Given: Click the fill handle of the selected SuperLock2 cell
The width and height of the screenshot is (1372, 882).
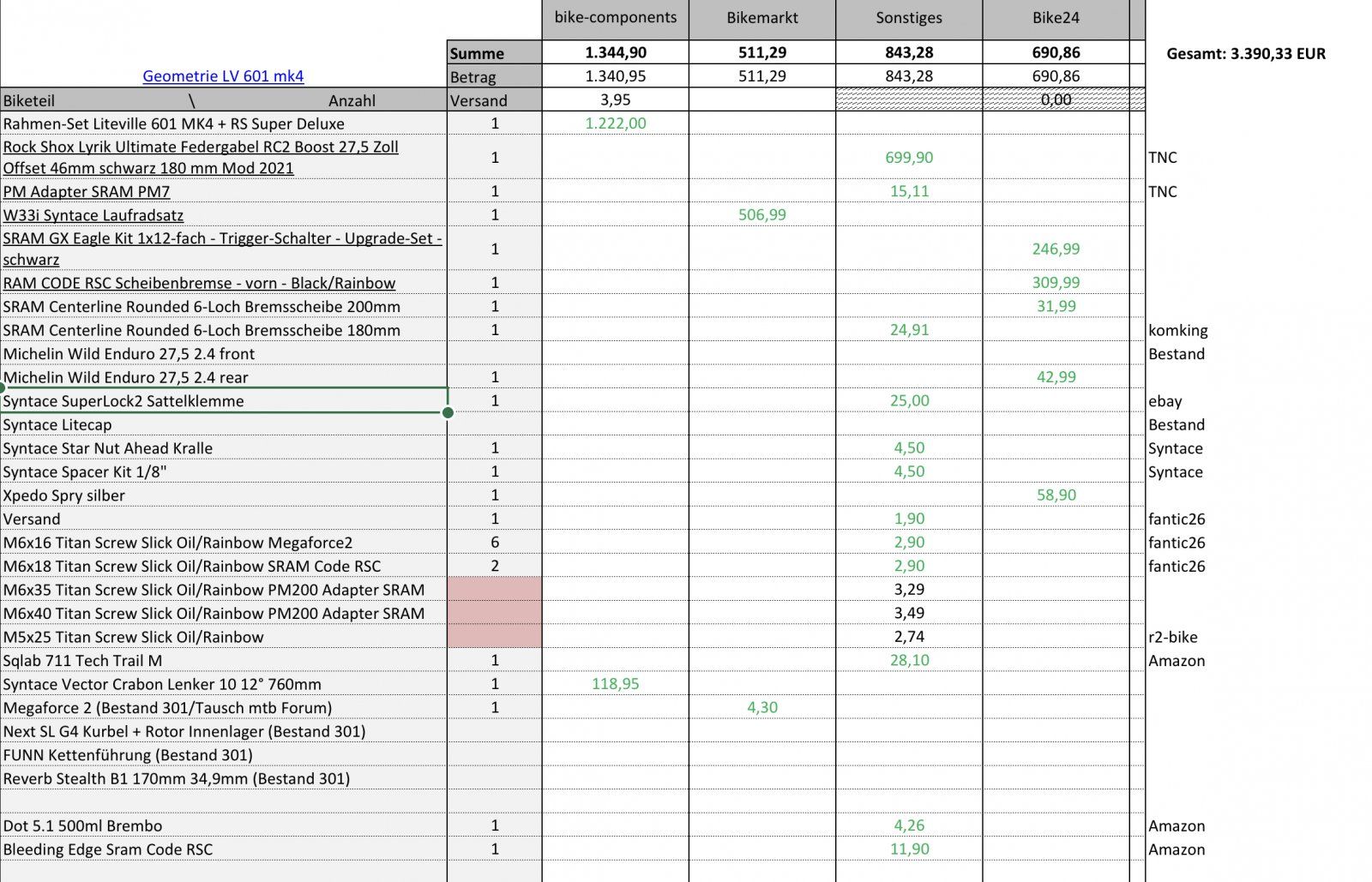Looking at the screenshot, I should pyautogui.click(x=448, y=412).
